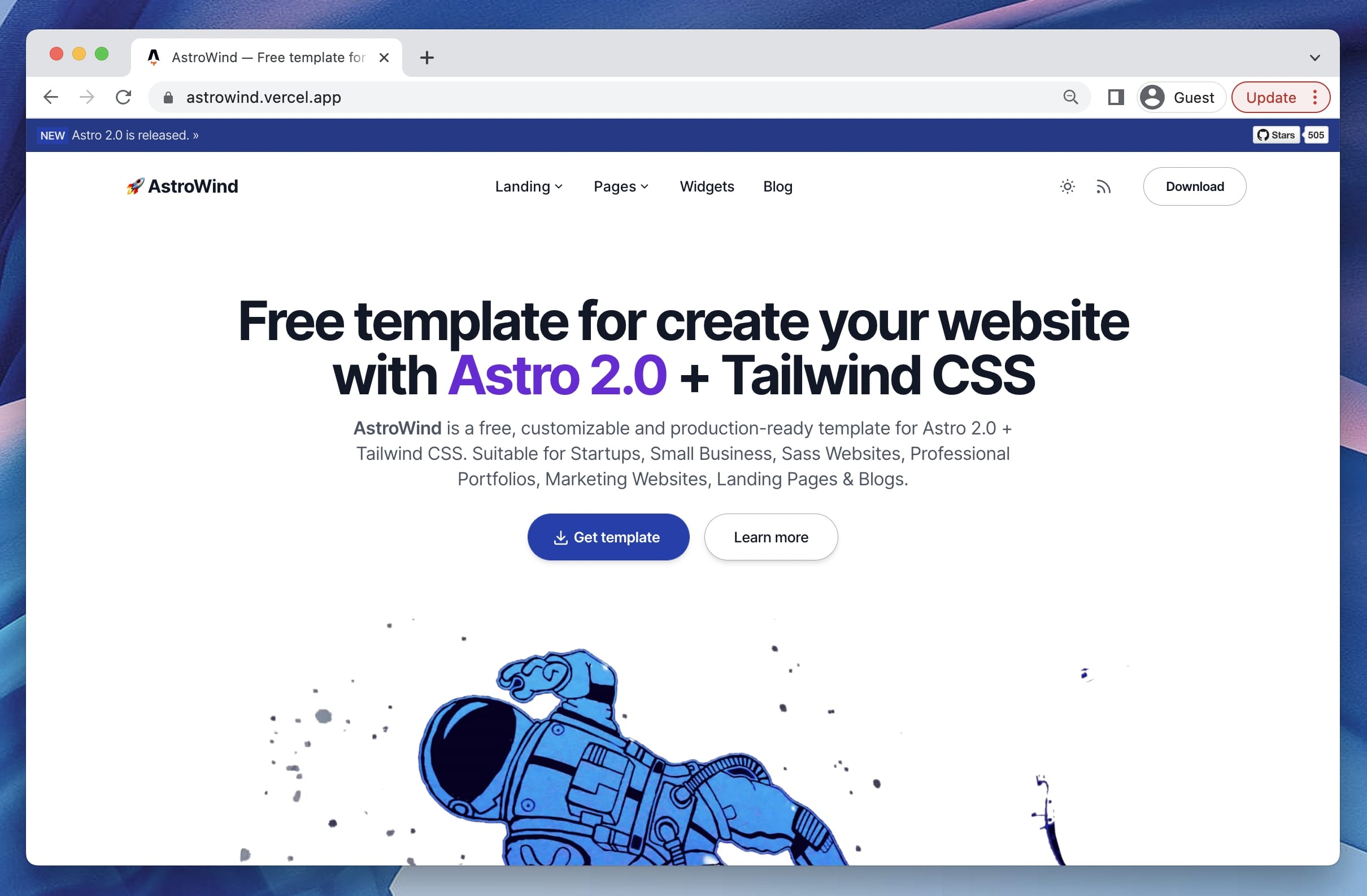Open the Blog menu item
Image resolution: width=1367 pixels, height=896 pixels.
point(778,186)
